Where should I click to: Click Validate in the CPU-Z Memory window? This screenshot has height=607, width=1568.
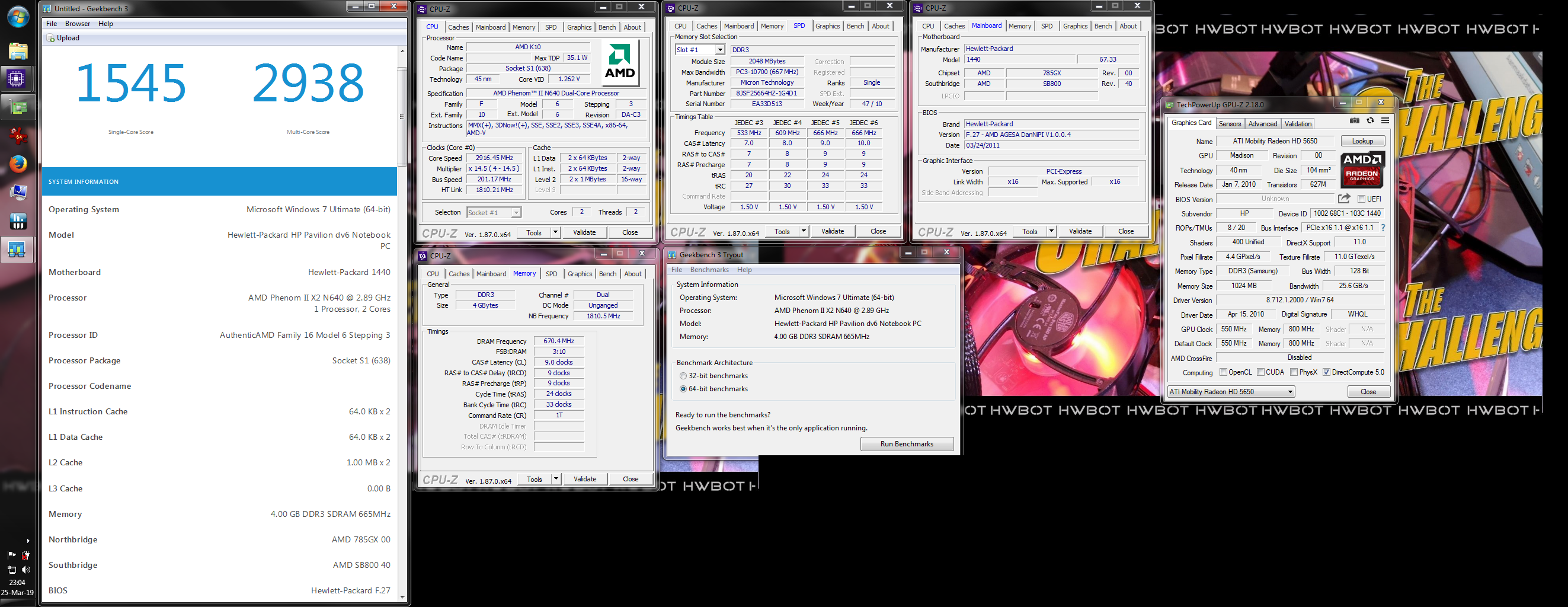584,479
